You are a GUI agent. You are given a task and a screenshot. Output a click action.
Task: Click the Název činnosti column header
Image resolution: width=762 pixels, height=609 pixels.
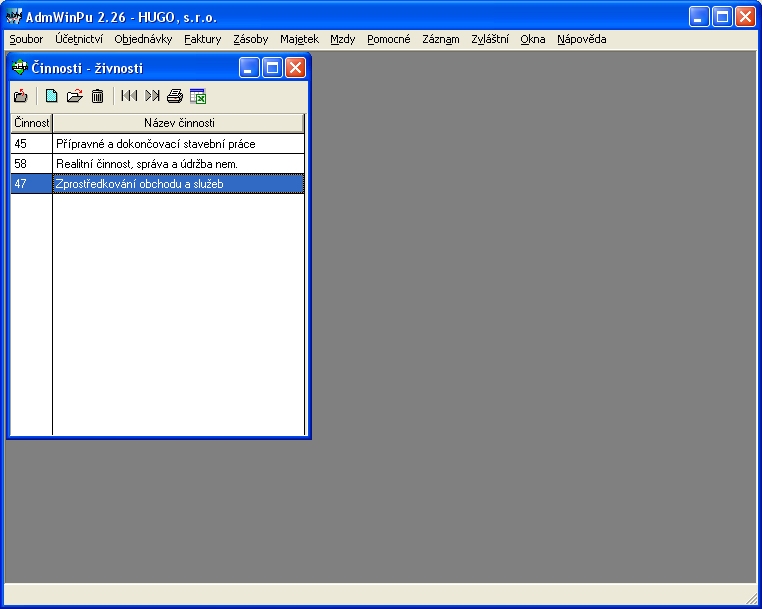coord(178,123)
